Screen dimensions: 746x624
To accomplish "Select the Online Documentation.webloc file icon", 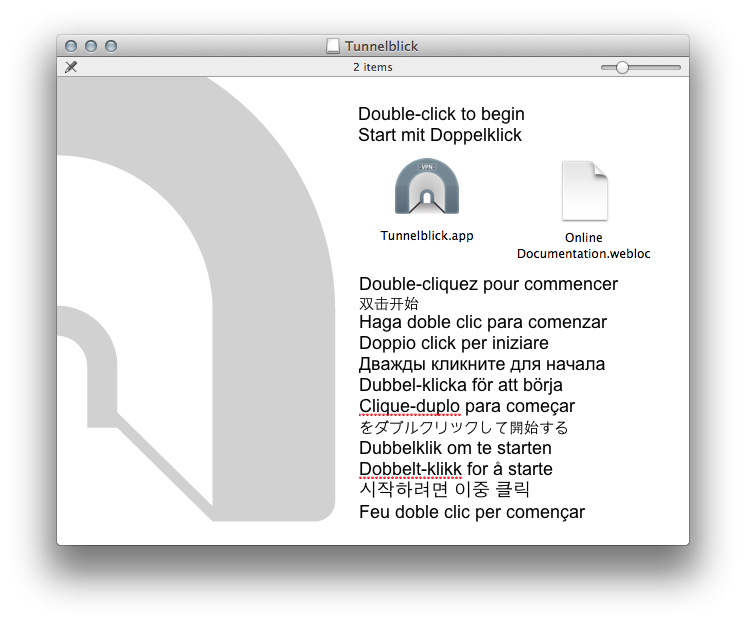I will (584, 190).
